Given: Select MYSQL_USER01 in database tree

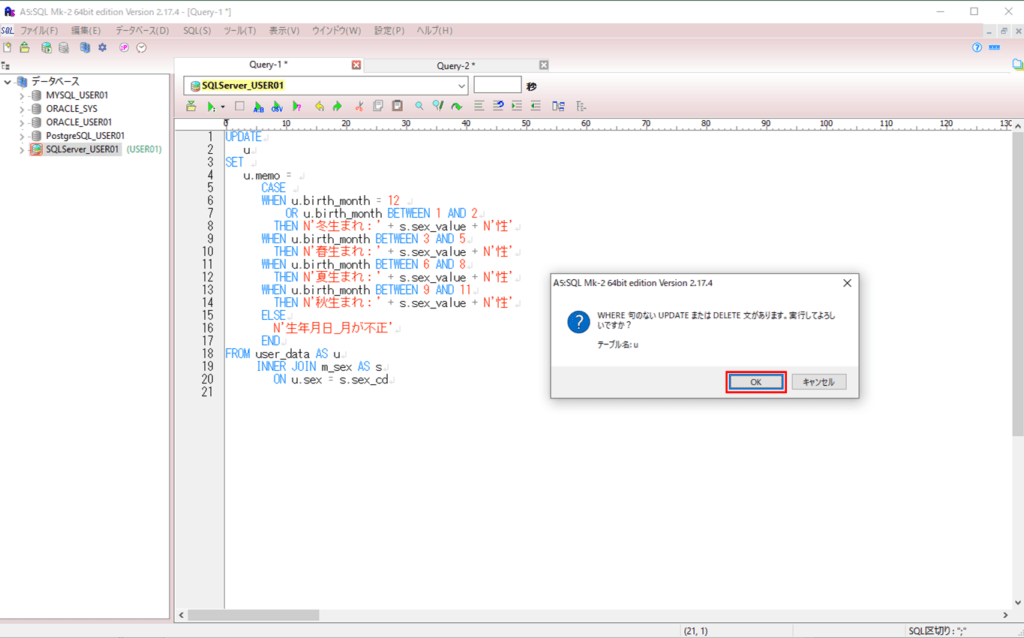Looking at the screenshot, I should click(77, 95).
